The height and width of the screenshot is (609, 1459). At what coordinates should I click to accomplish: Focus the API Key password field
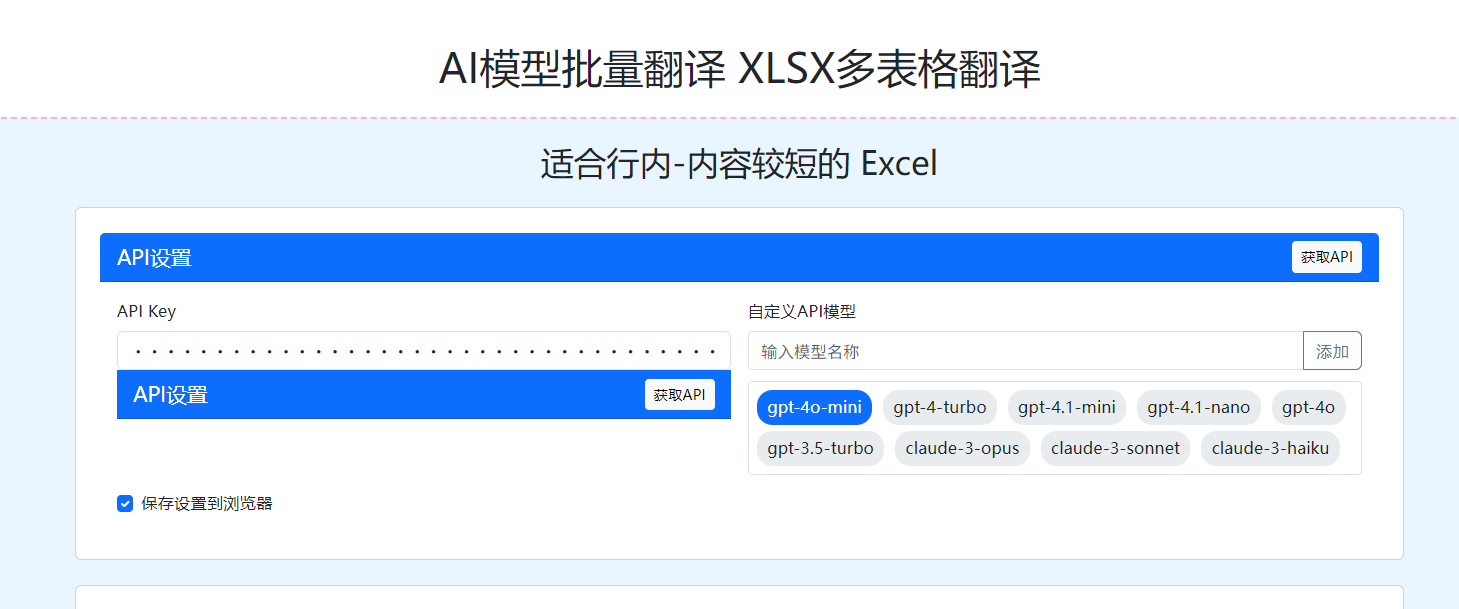point(424,351)
